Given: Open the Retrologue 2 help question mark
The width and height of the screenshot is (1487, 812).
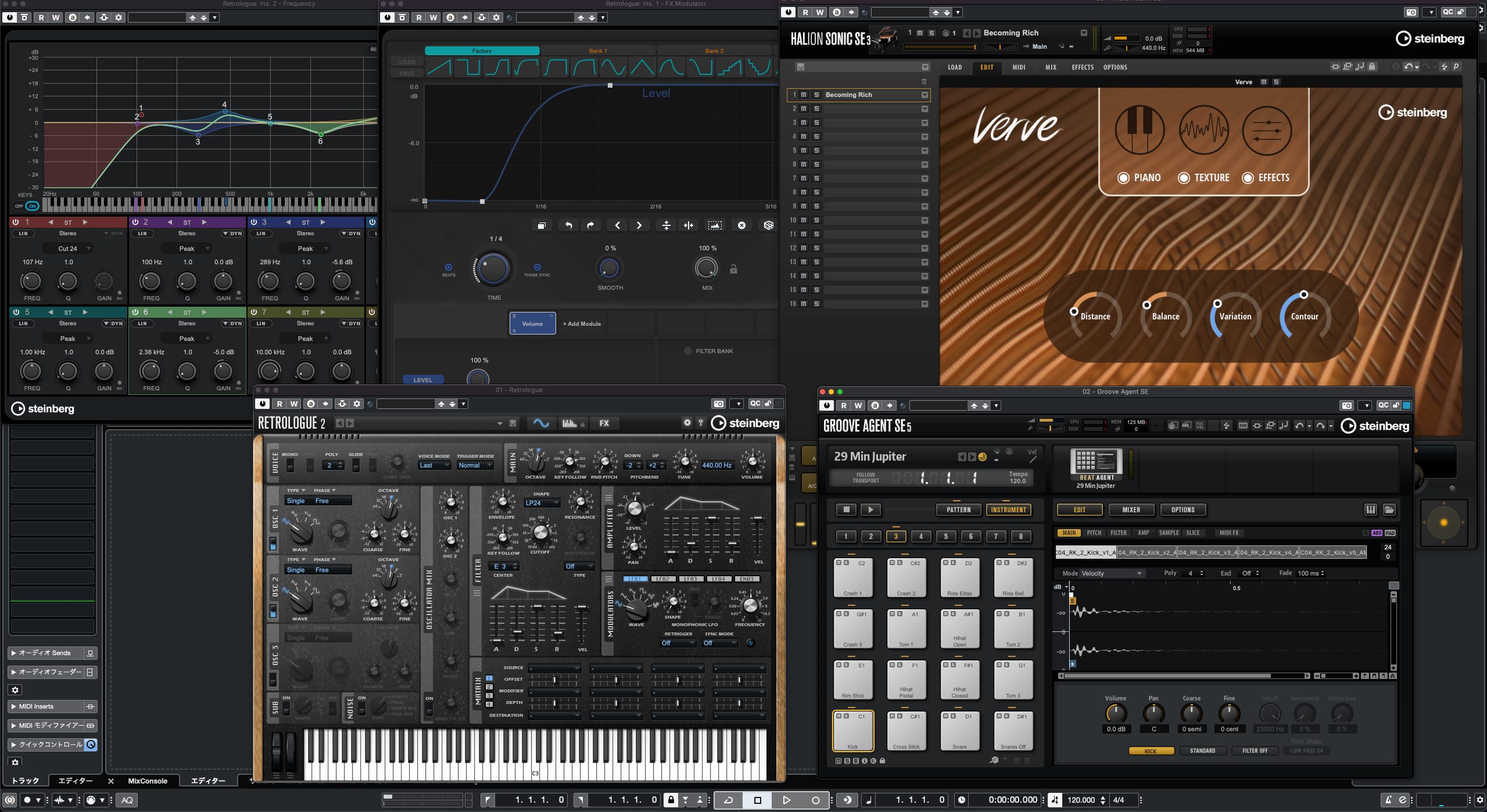Looking at the screenshot, I should pyautogui.click(x=701, y=423).
